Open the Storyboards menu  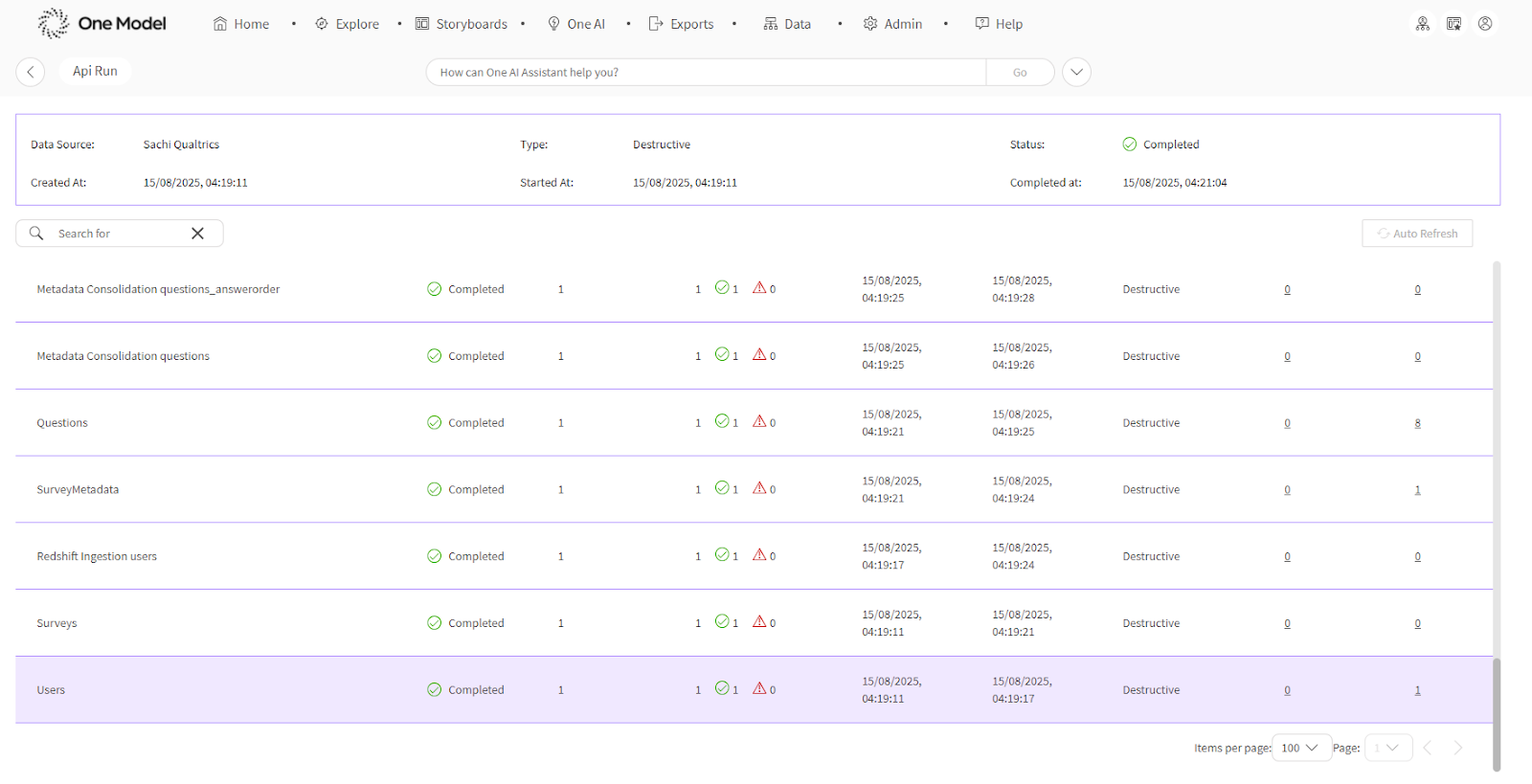(x=462, y=24)
